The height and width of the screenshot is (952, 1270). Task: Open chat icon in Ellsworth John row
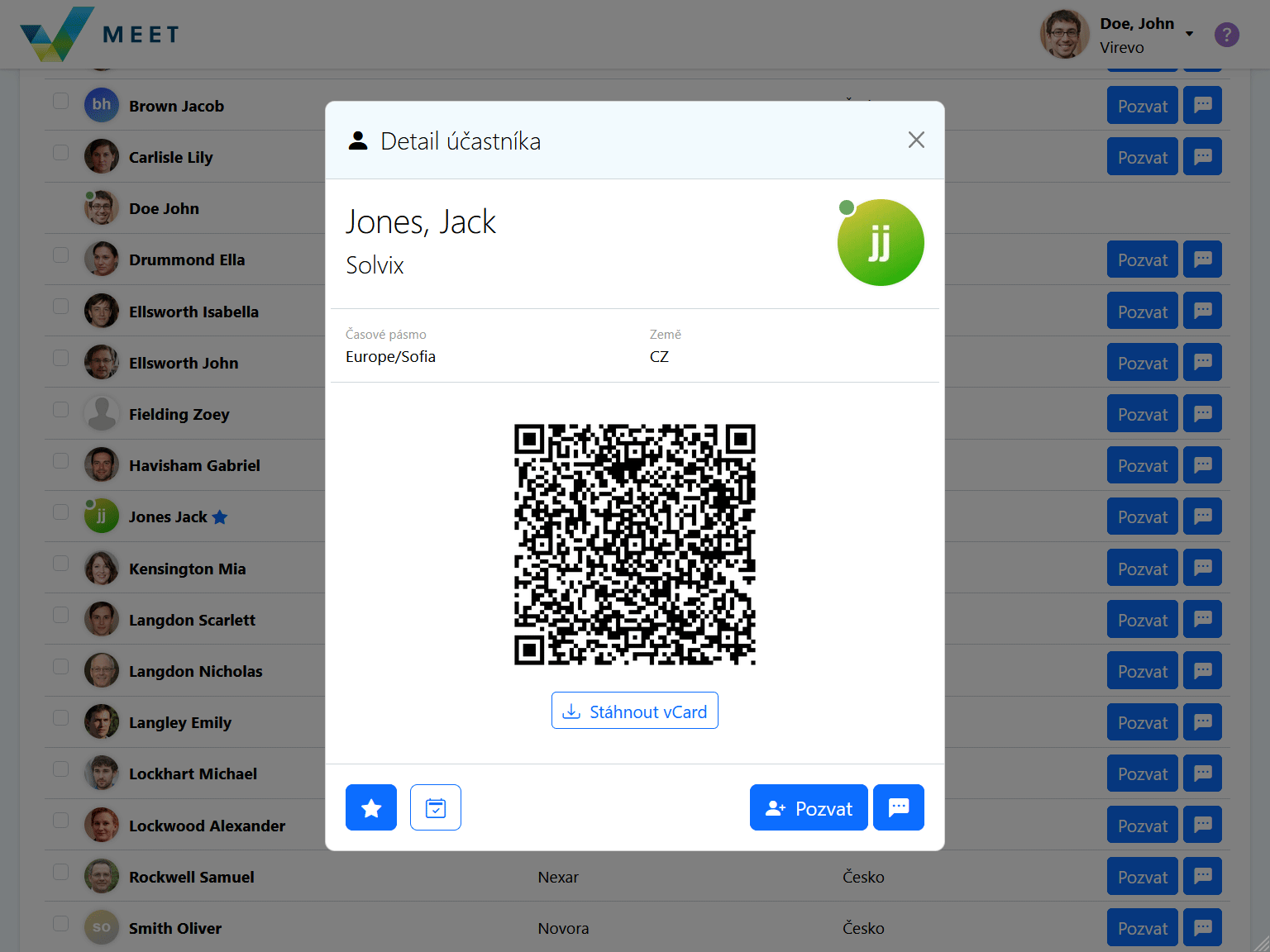click(1202, 362)
